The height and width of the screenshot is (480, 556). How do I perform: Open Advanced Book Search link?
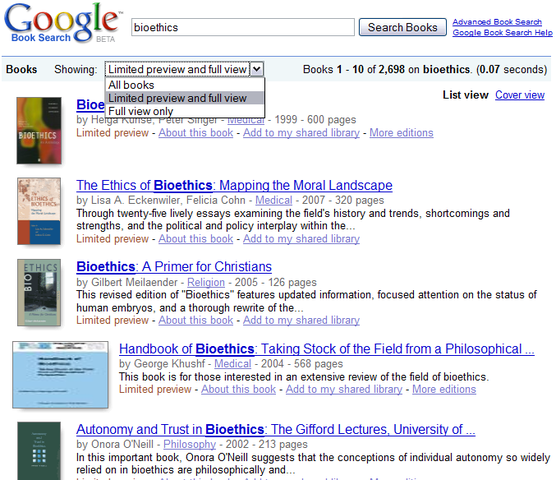[497, 22]
